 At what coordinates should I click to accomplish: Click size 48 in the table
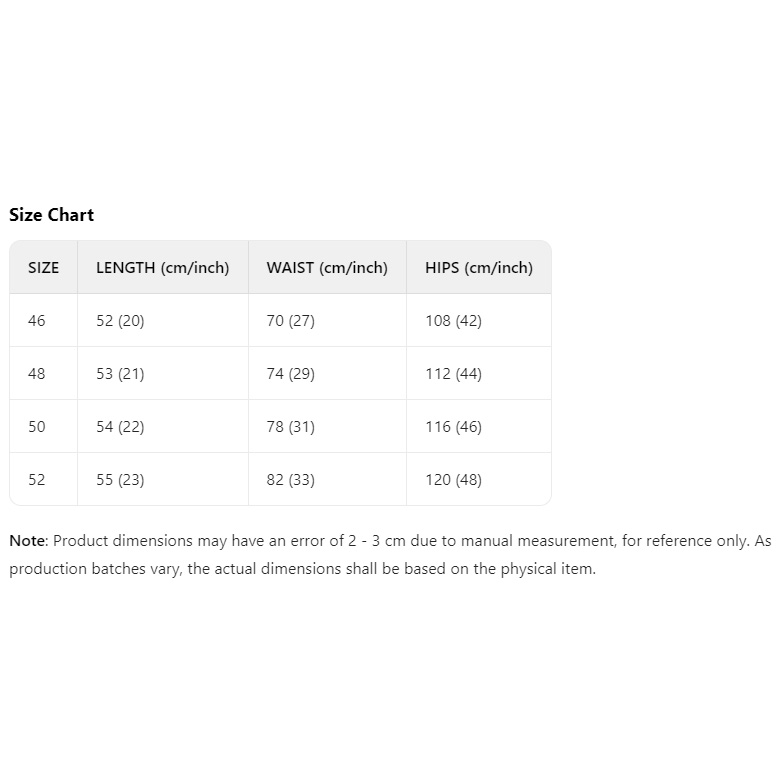coord(37,374)
